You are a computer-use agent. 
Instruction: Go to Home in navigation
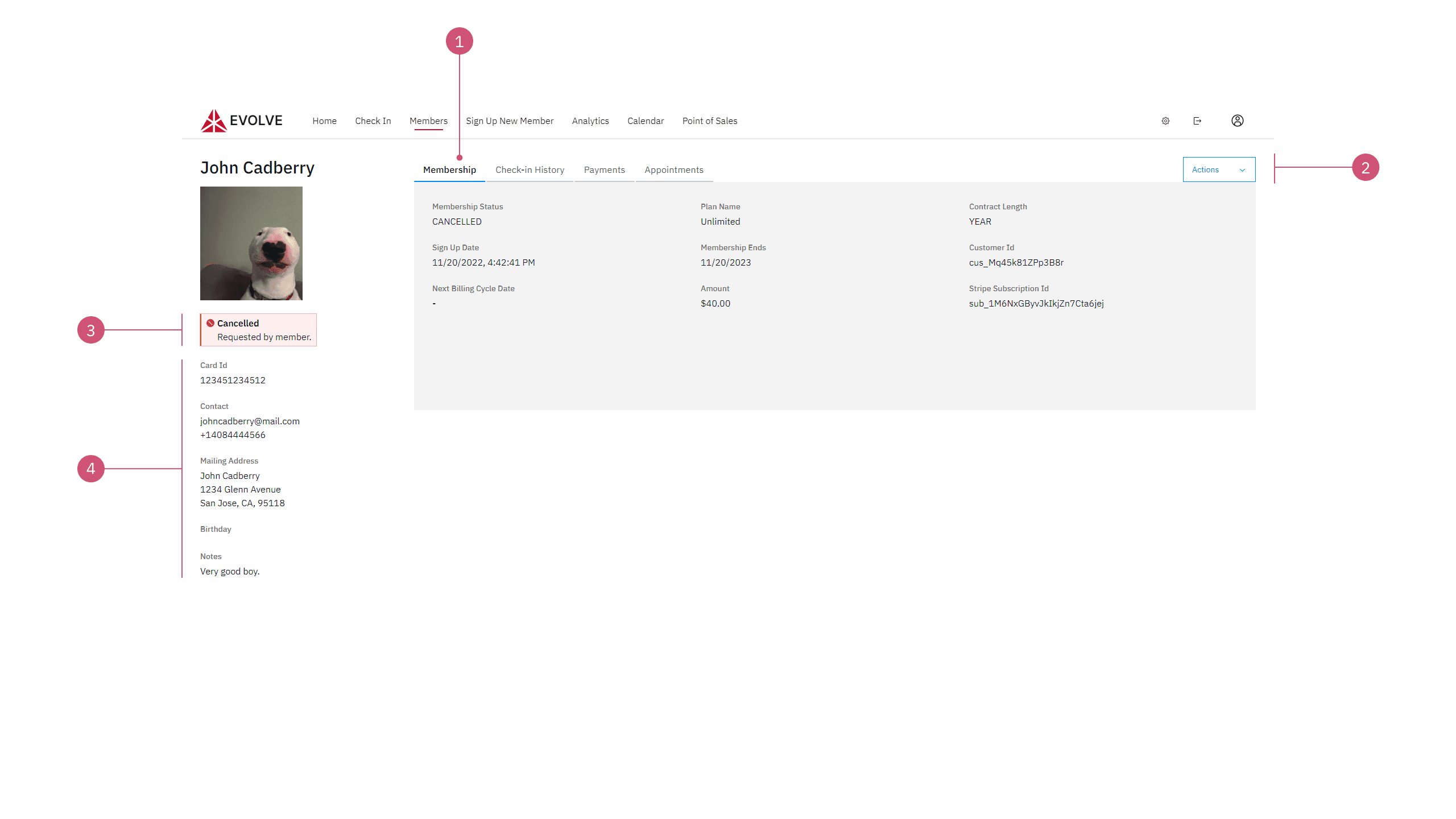coord(324,121)
